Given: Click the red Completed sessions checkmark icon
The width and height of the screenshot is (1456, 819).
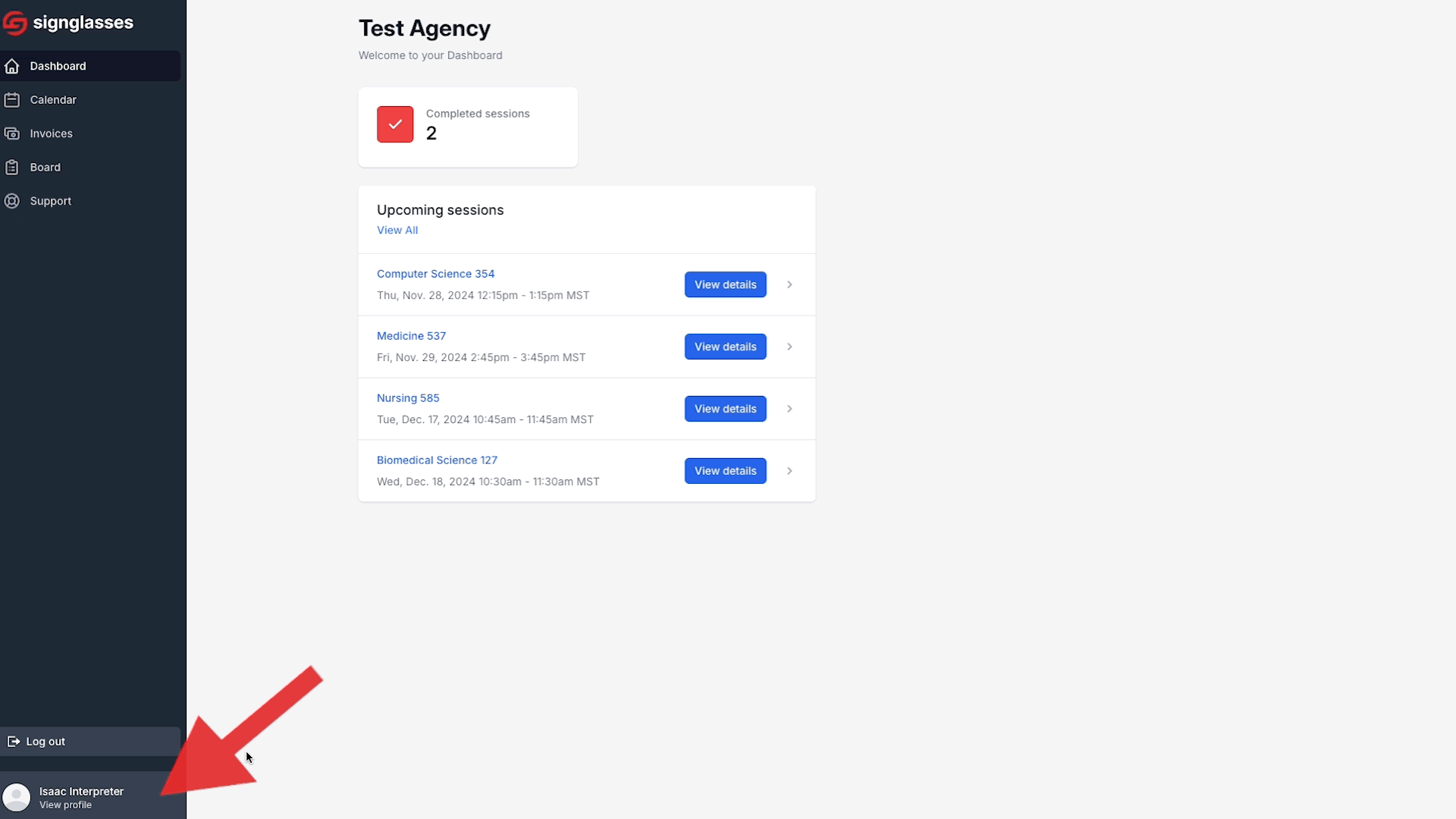Looking at the screenshot, I should click(395, 124).
